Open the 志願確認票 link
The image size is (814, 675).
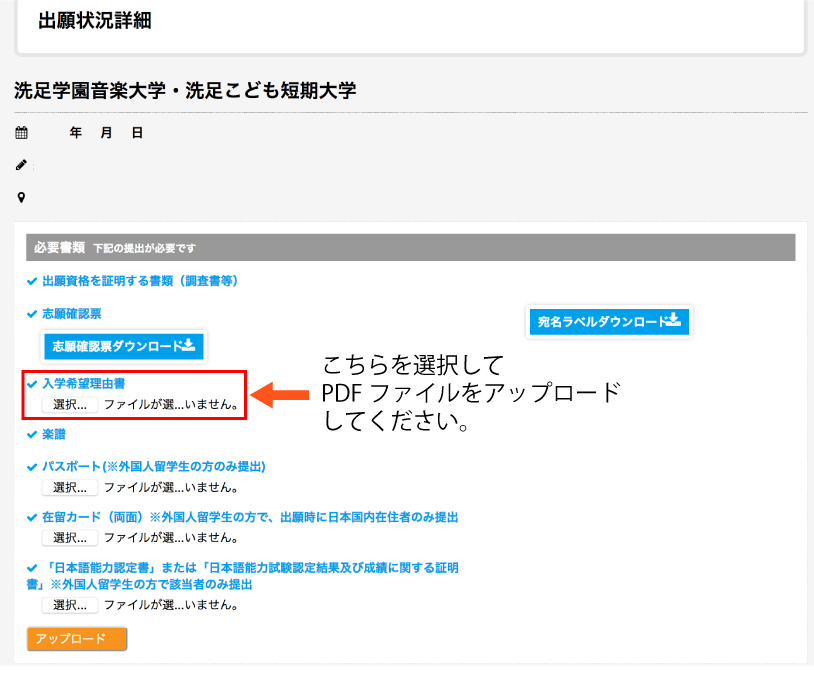point(72,314)
